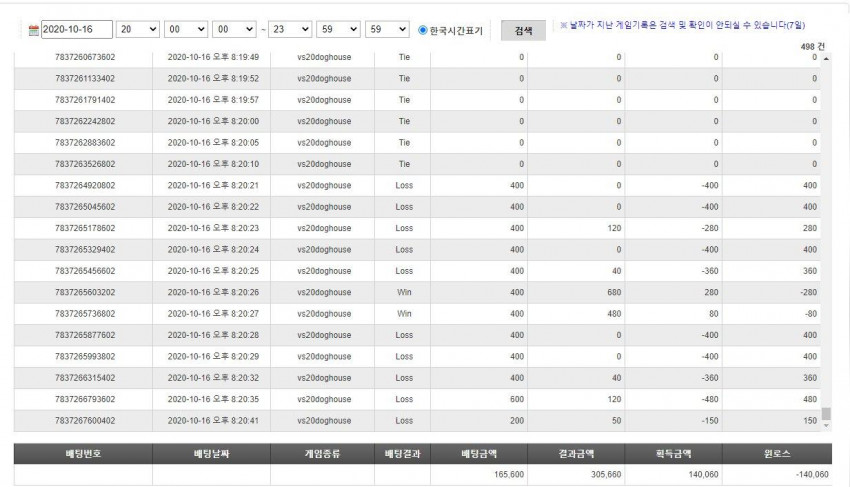Open the calendar date picker icon
Viewport: 850px width, 487px height.
click(x=34, y=30)
